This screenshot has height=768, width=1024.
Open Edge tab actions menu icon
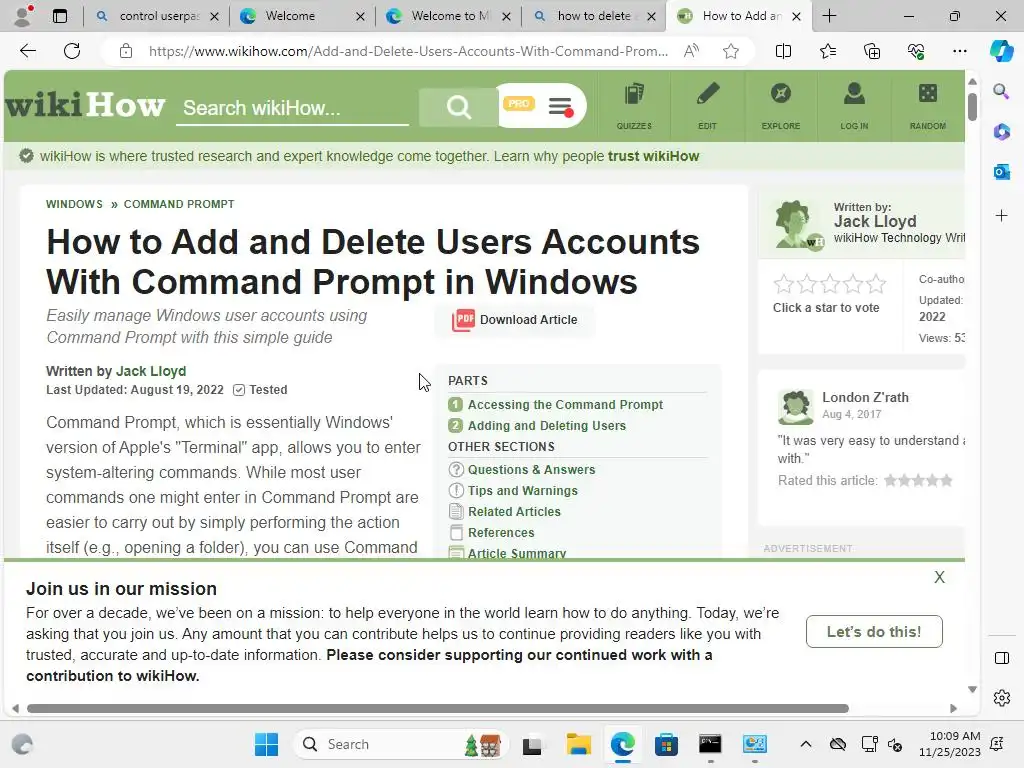click(x=60, y=16)
